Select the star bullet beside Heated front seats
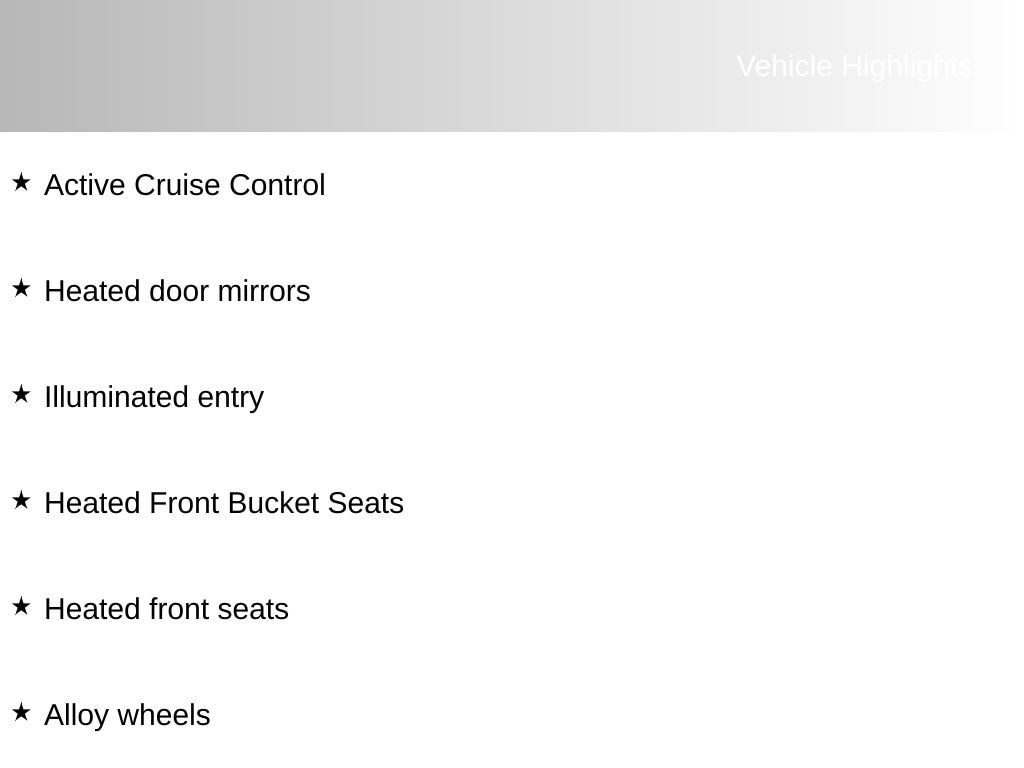This screenshot has width=1024, height=768. tap(21, 606)
